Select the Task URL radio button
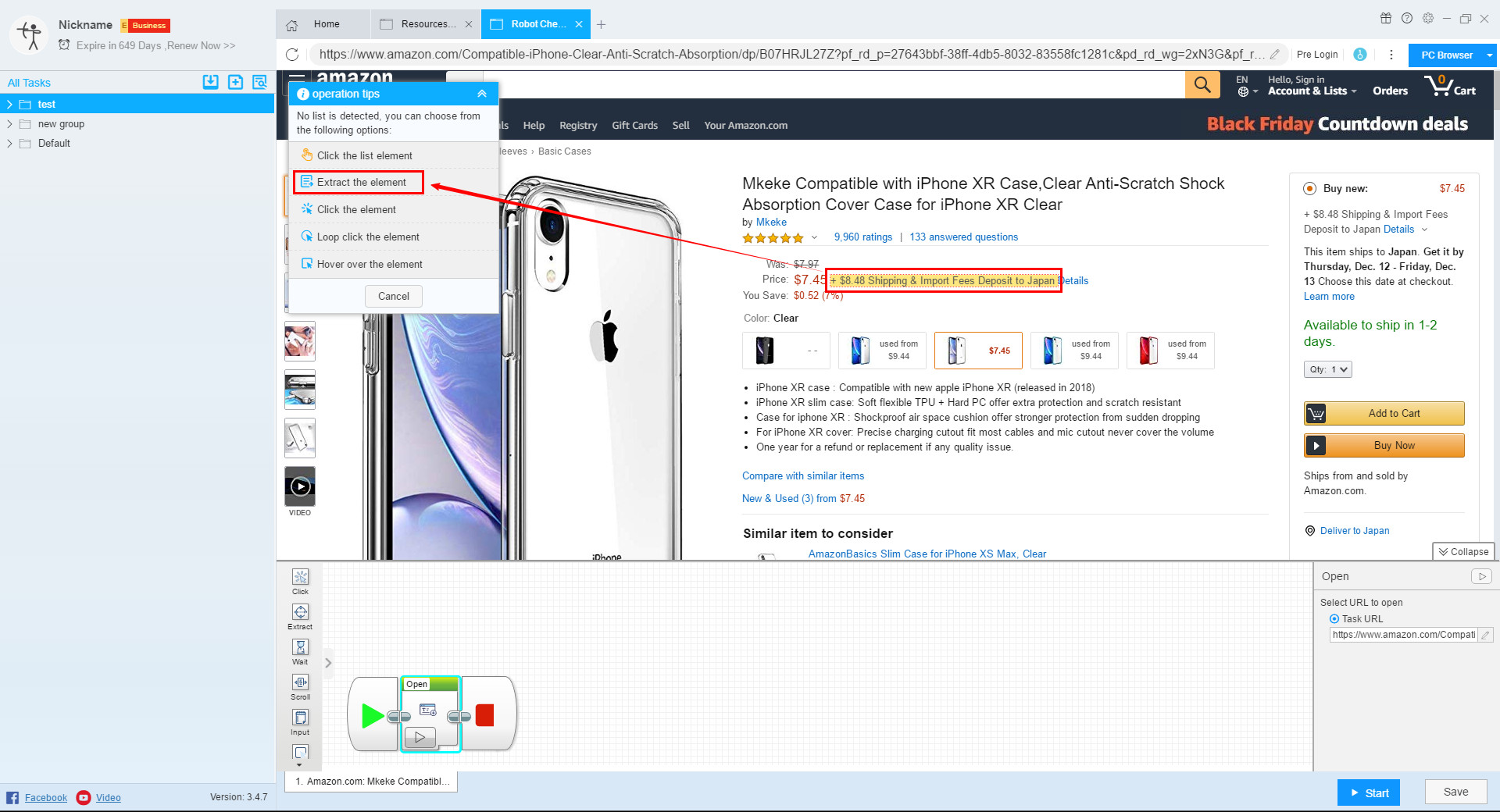Image resolution: width=1500 pixels, height=812 pixels. pos(1335,618)
